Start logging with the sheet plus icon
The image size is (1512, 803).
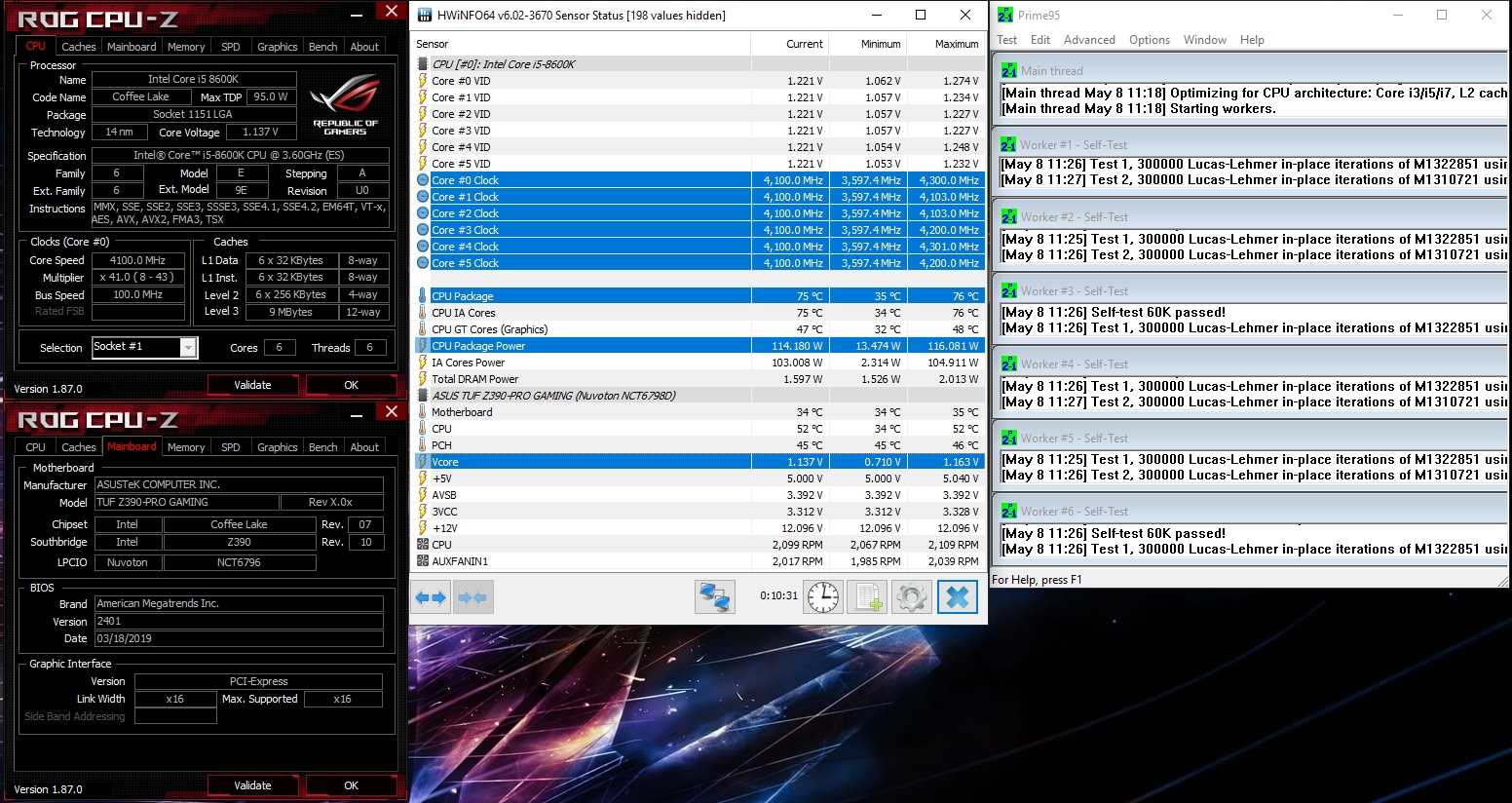[867, 597]
